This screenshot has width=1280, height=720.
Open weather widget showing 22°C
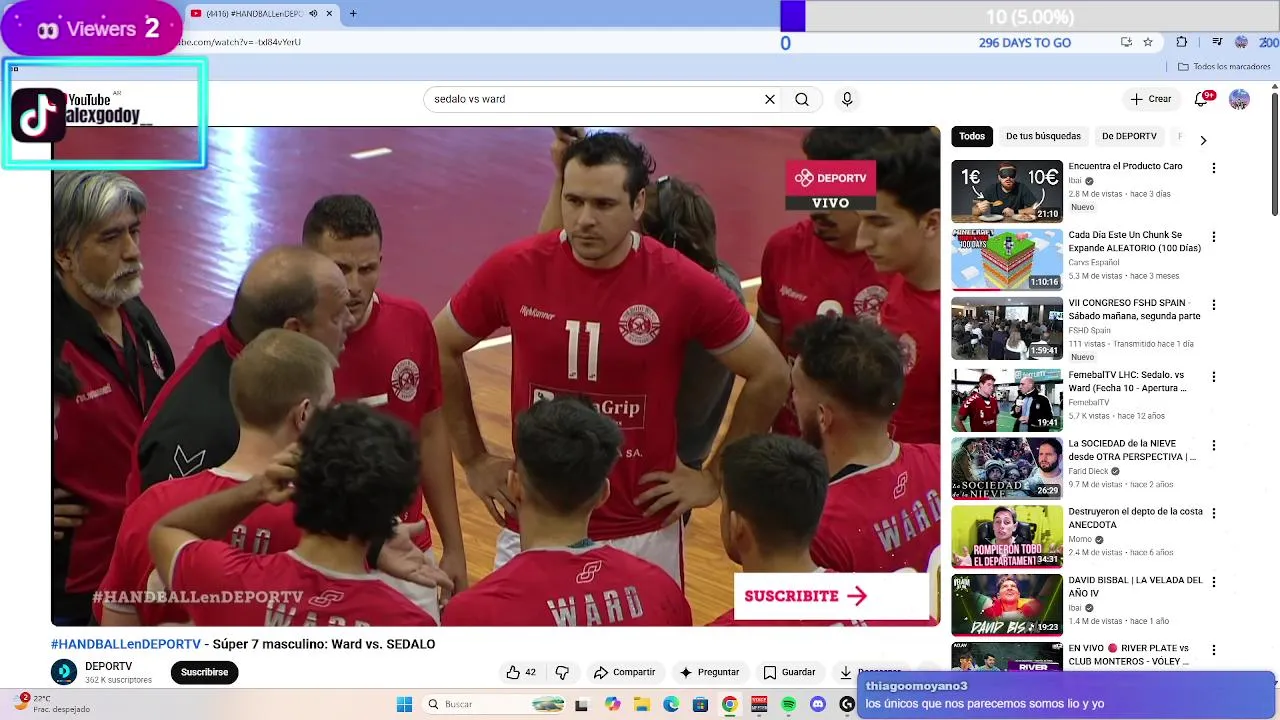point(52,703)
